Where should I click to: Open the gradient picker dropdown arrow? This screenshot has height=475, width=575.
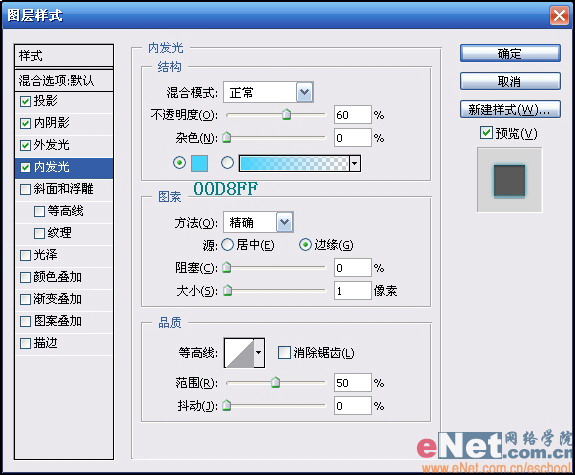(355, 163)
